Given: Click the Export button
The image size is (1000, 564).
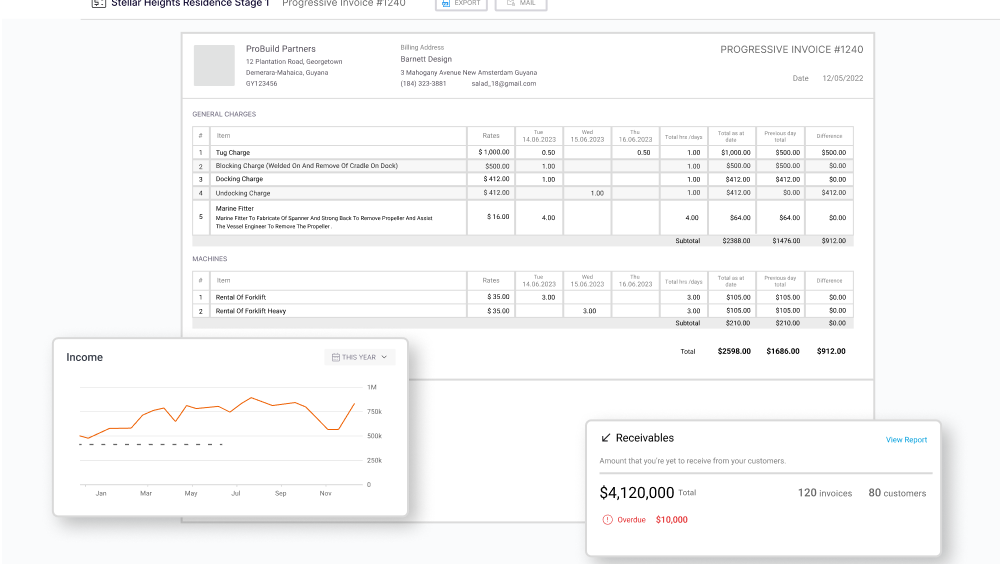Looking at the screenshot, I should click(x=461, y=4).
